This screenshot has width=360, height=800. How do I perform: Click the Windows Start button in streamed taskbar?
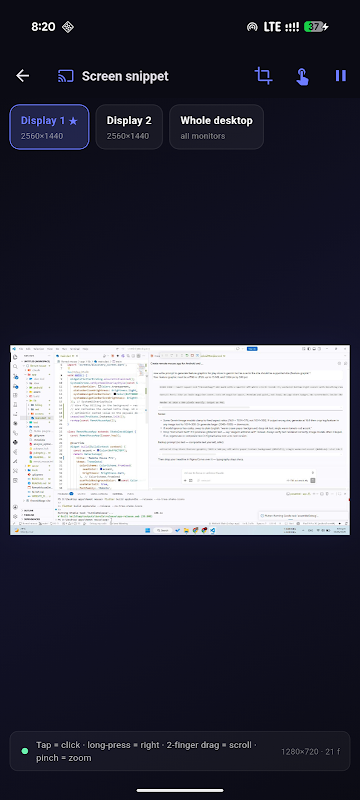coord(147,531)
